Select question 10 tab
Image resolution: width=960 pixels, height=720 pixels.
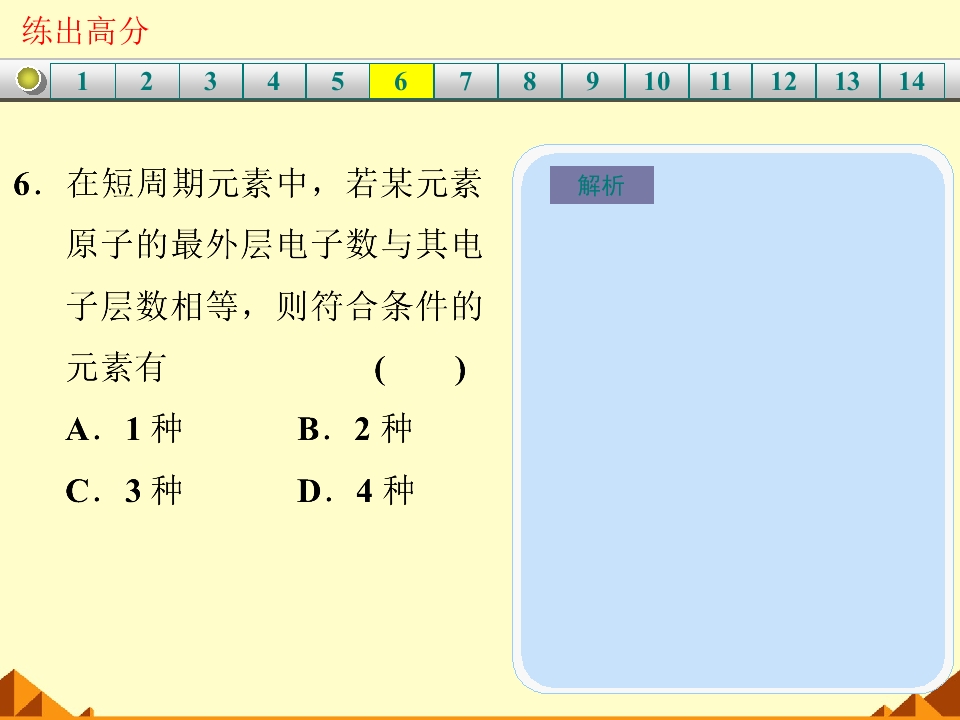657,82
